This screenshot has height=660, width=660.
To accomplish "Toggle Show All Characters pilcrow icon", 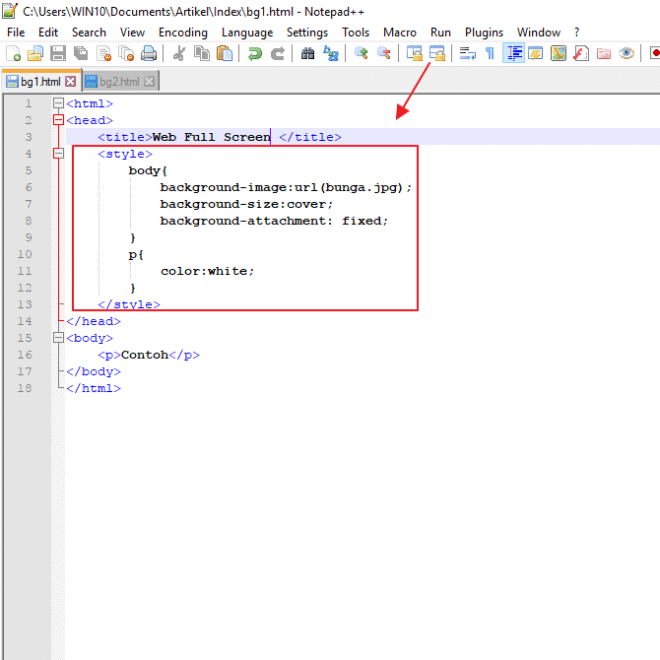I will click(490, 54).
